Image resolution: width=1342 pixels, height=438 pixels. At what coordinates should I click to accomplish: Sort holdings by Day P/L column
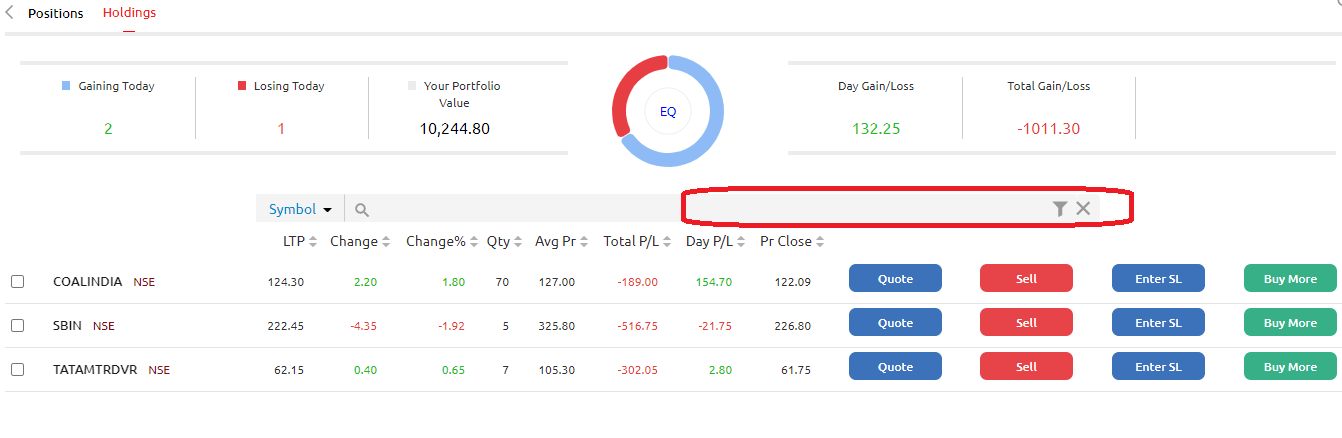click(x=716, y=241)
